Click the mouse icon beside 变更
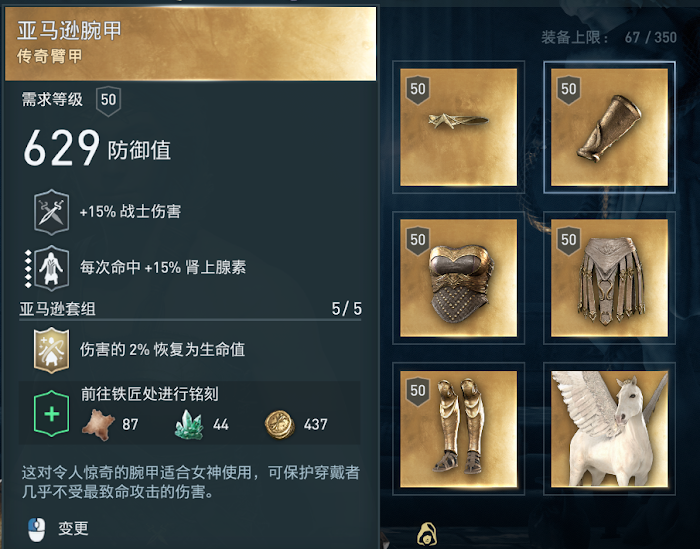 pyautogui.click(x=37, y=529)
